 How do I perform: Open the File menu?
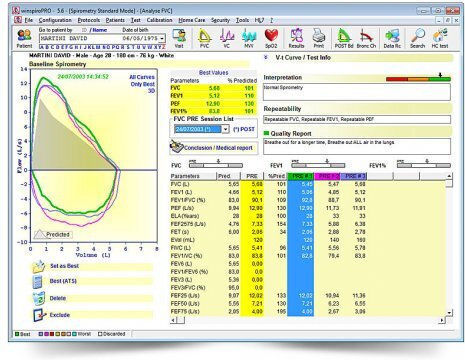29,20
